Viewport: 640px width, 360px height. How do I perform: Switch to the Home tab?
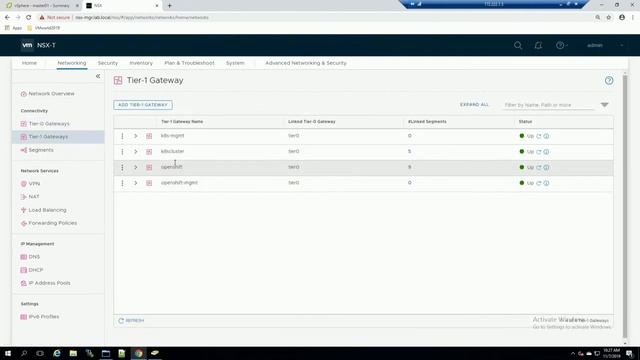[29, 63]
